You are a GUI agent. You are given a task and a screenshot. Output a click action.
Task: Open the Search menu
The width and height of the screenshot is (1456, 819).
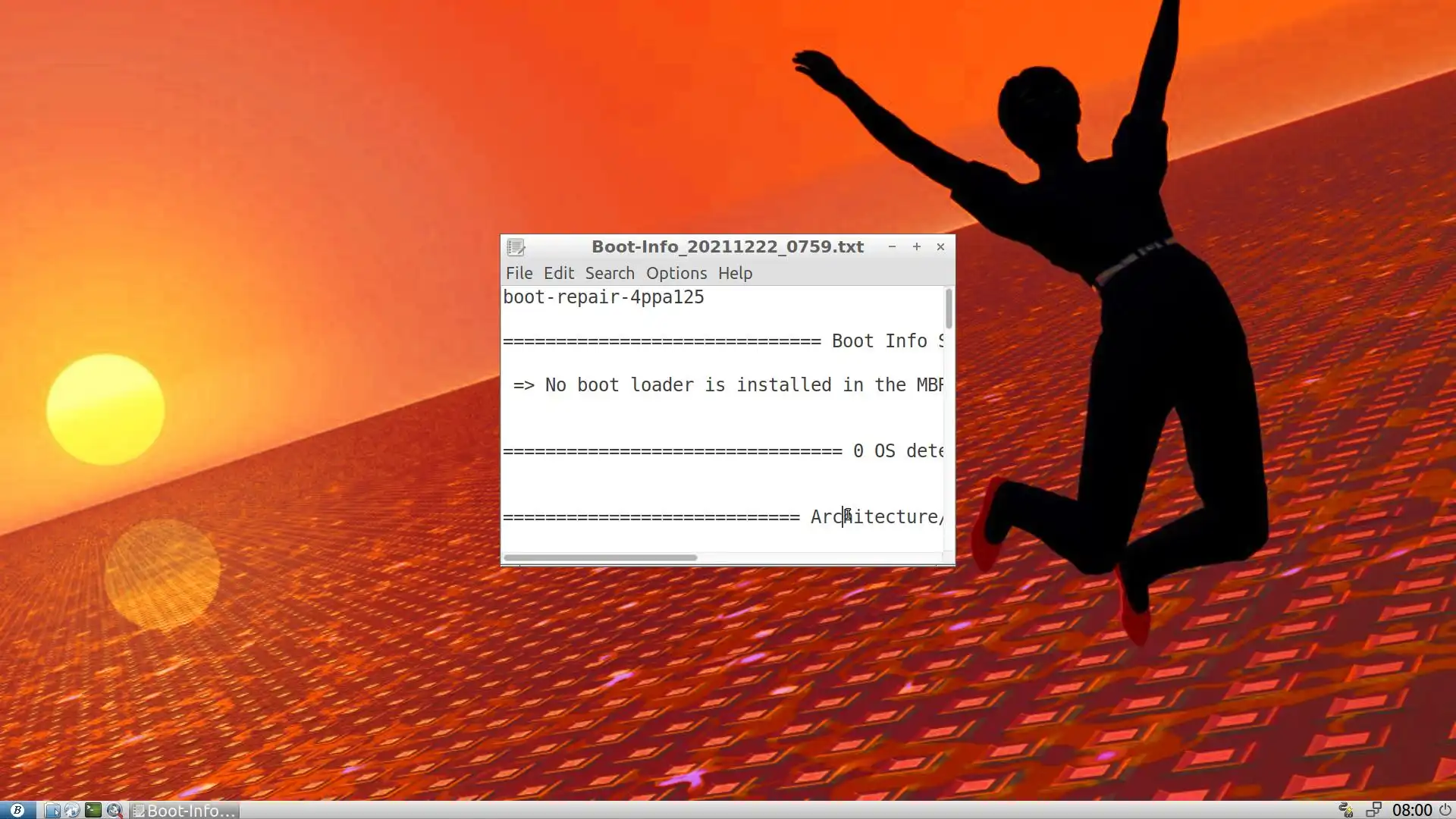point(610,273)
